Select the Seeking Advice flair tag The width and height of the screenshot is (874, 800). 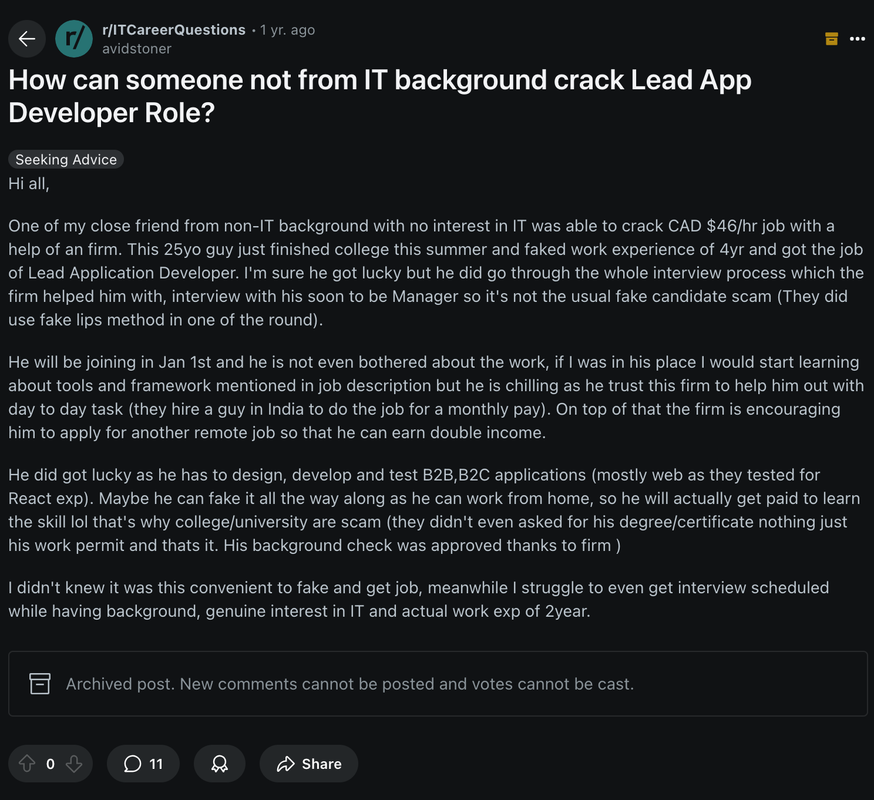[x=66, y=159]
